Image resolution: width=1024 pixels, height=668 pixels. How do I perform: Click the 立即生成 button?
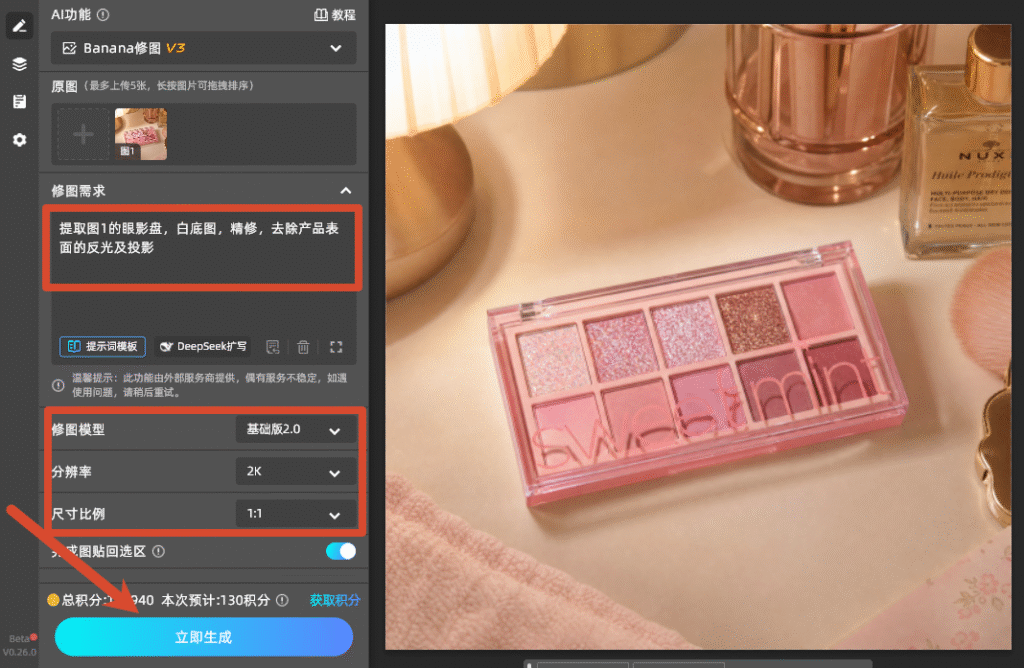tap(204, 637)
